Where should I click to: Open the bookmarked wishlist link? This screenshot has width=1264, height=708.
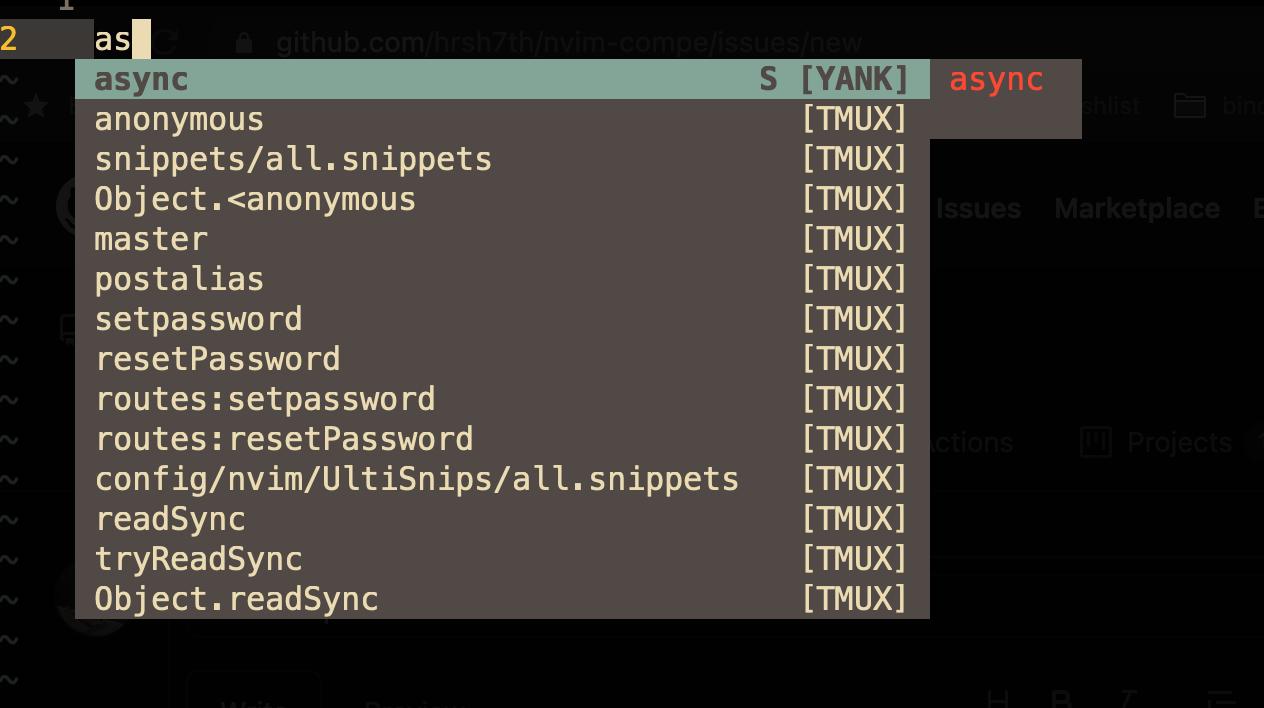pos(1108,106)
